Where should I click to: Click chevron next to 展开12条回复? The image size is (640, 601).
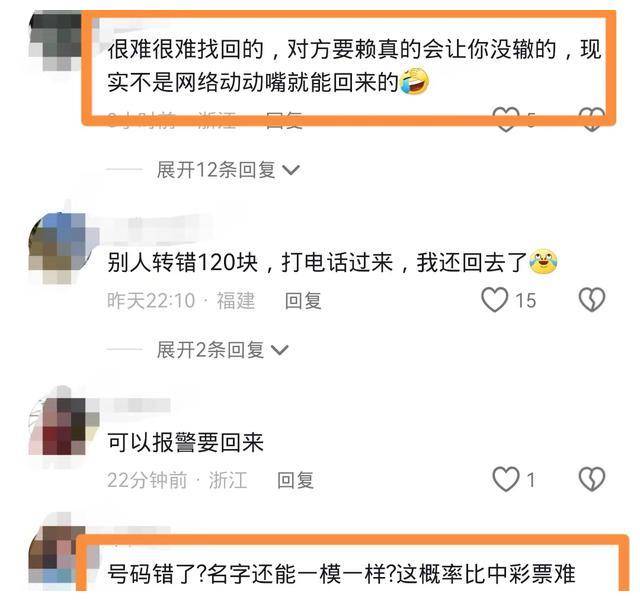point(291,170)
